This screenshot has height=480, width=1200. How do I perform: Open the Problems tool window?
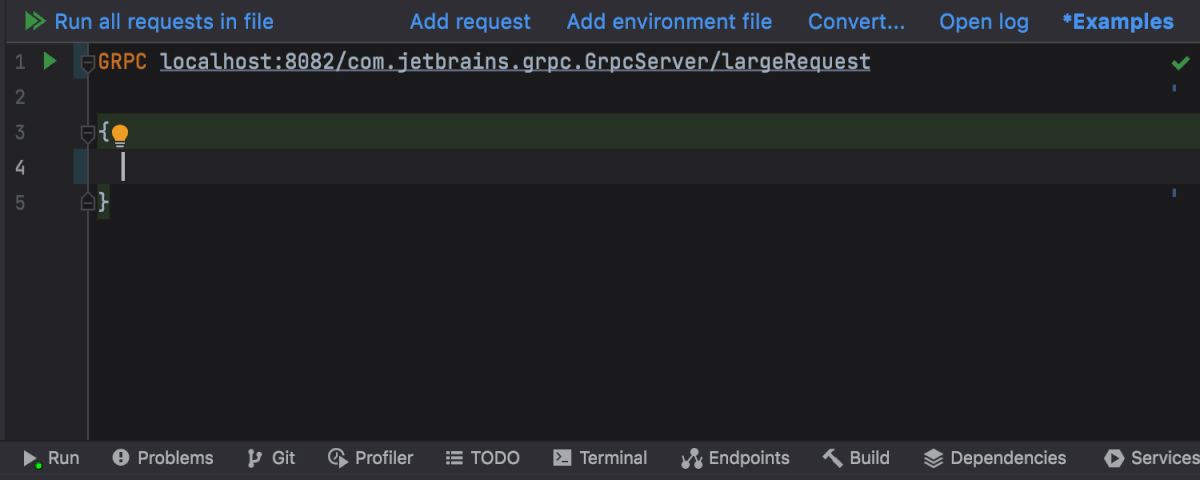(x=163, y=458)
